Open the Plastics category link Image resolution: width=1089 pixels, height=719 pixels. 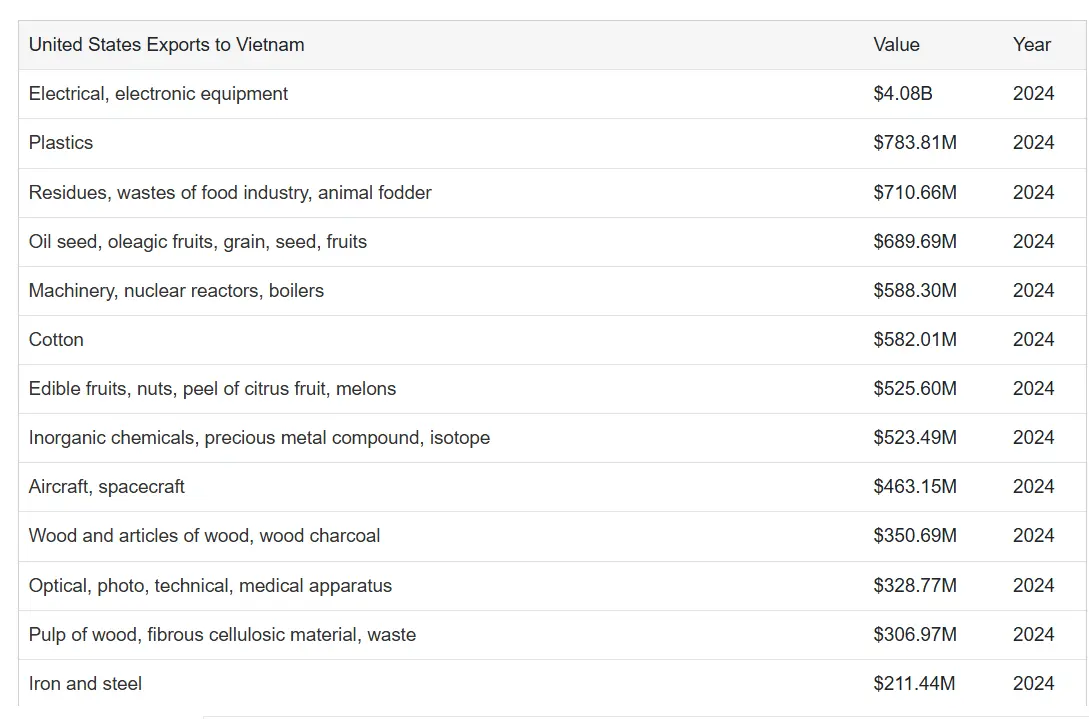pos(61,143)
